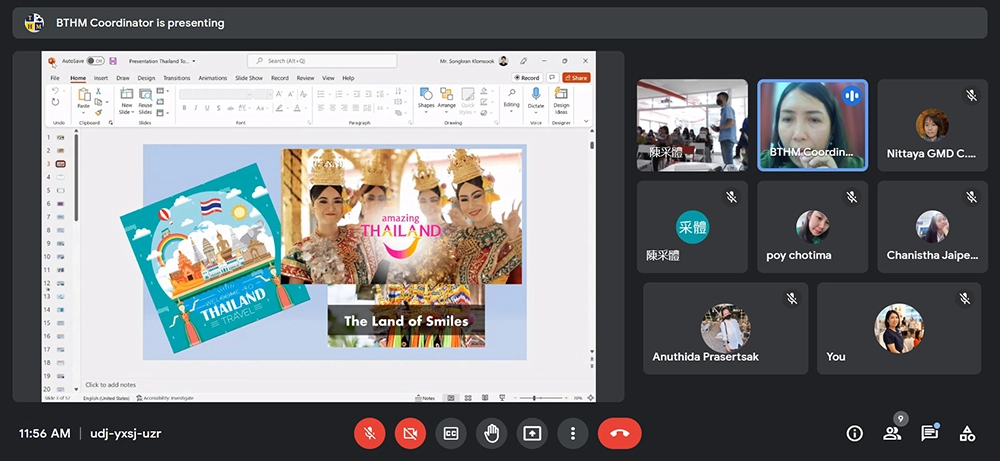Click the Cut scissors icon

pos(99,91)
